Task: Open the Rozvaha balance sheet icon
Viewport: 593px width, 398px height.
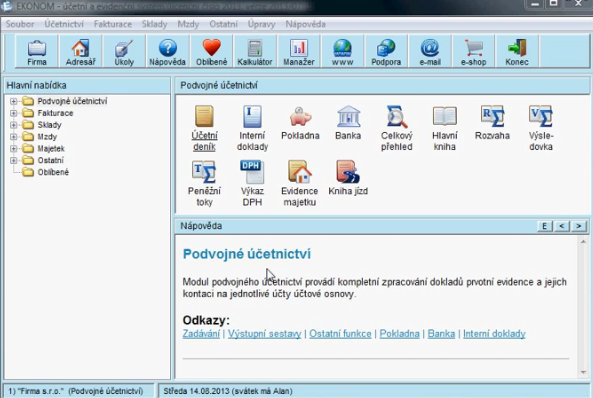Action: click(x=492, y=123)
